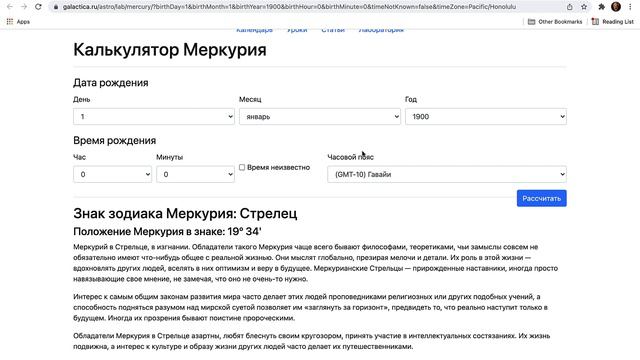Share this page via share icon

pos(569,7)
